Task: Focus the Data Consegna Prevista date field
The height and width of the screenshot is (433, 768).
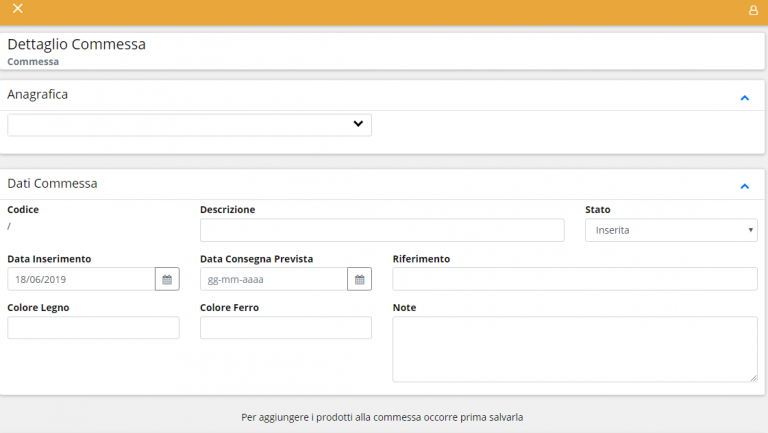Action: coord(273,279)
